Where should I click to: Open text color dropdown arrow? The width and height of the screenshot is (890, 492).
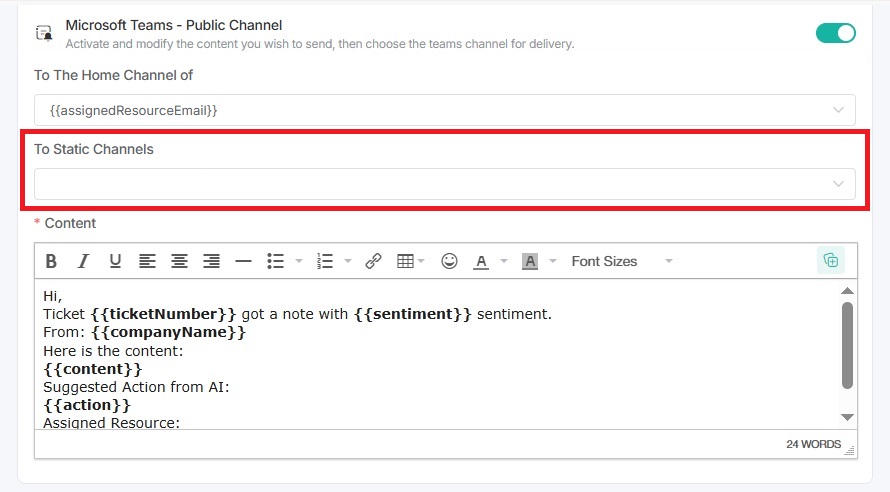(503, 261)
